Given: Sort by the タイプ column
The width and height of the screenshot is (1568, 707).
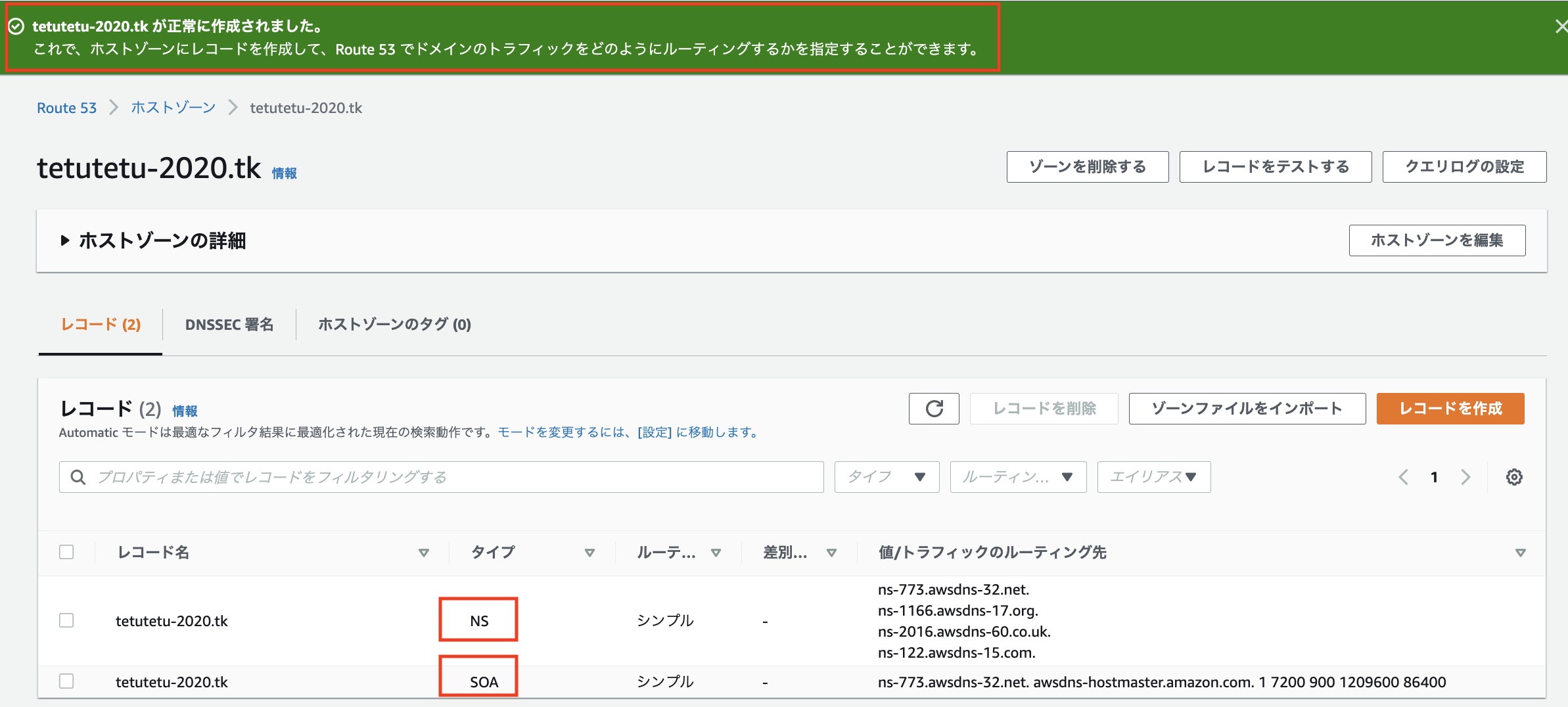Looking at the screenshot, I should pyautogui.click(x=589, y=553).
